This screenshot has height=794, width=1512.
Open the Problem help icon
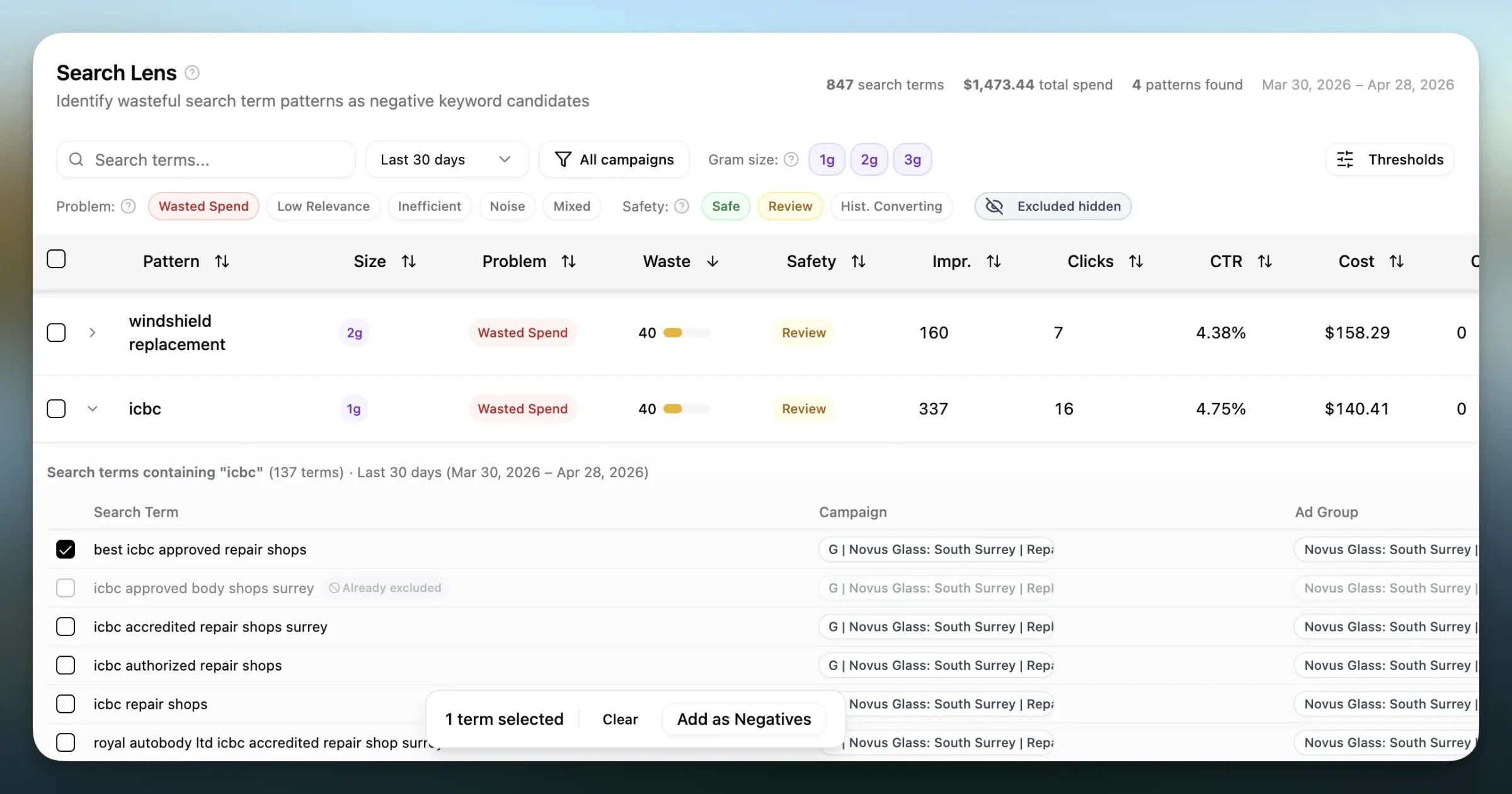click(x=129, y=207)
